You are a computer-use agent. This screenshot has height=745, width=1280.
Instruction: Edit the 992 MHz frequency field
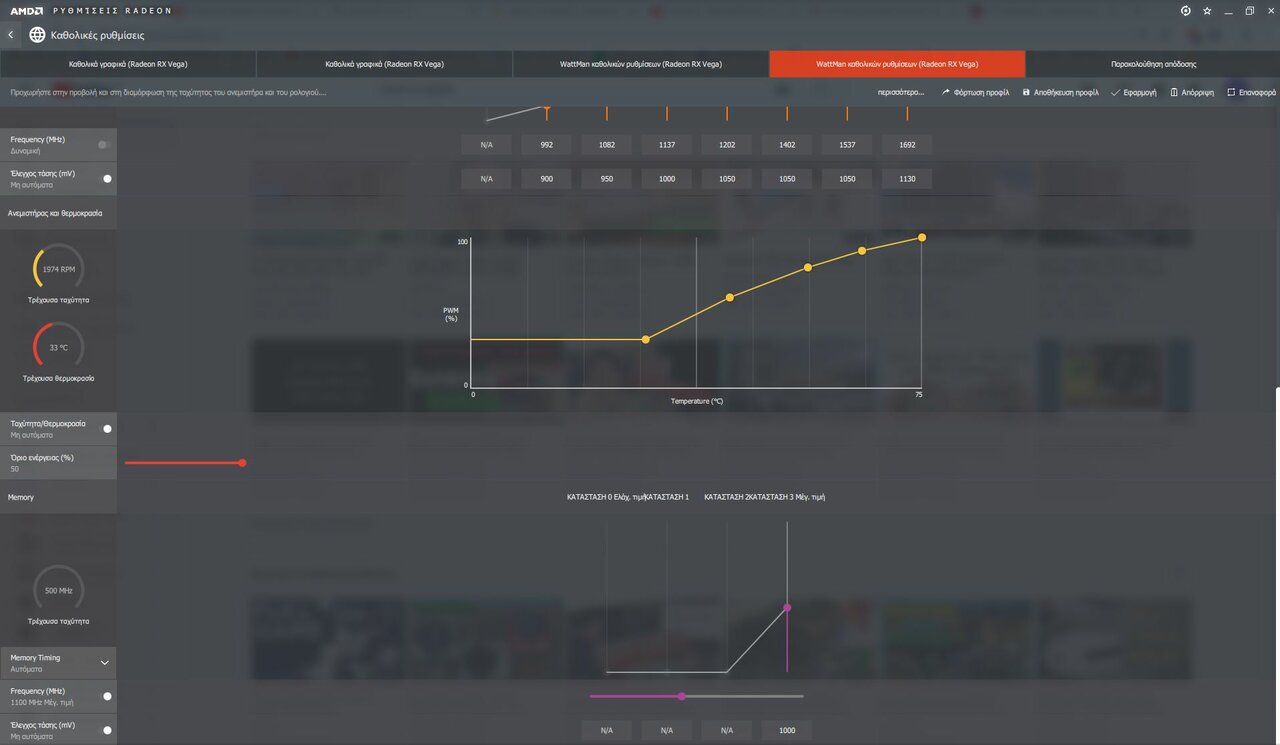click(x=546, y=145)
